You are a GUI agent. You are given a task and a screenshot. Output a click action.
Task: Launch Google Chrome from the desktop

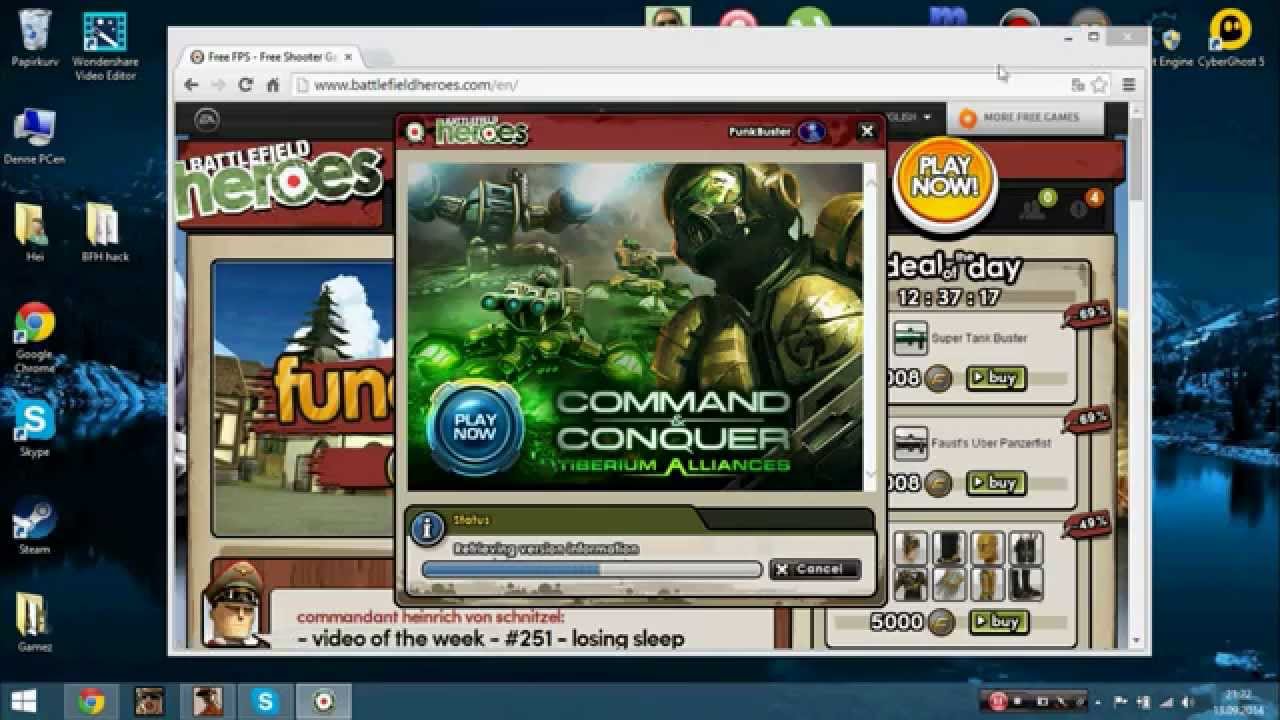(34, 338)
